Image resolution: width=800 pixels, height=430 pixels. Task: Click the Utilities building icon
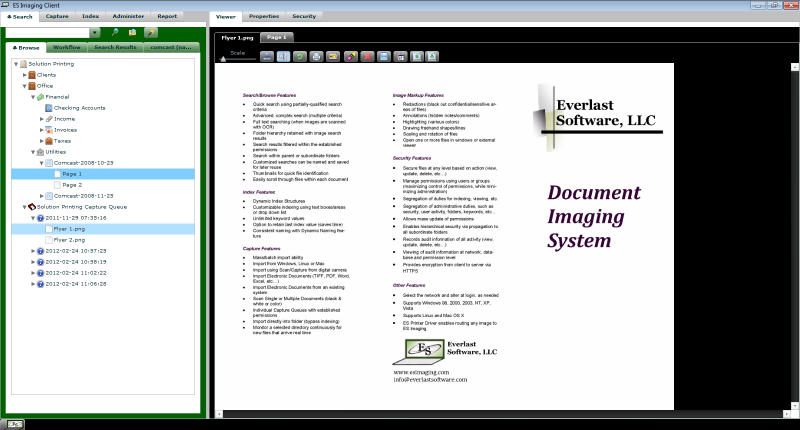(40, 152)
